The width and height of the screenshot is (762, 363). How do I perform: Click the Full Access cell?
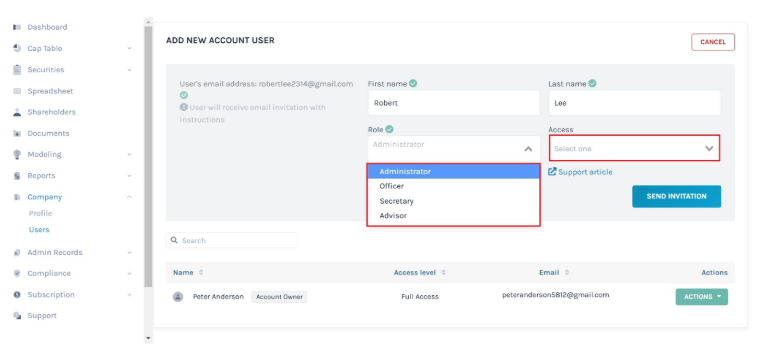click(420, 296)
